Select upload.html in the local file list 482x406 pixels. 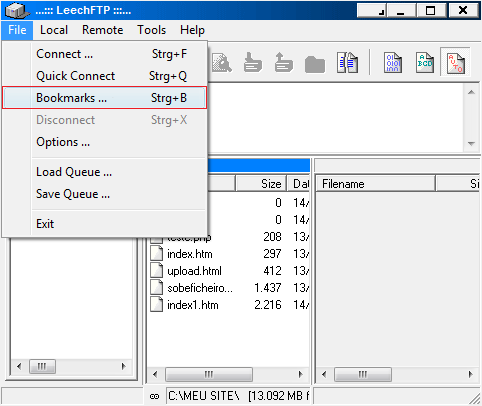coord(194,271)
